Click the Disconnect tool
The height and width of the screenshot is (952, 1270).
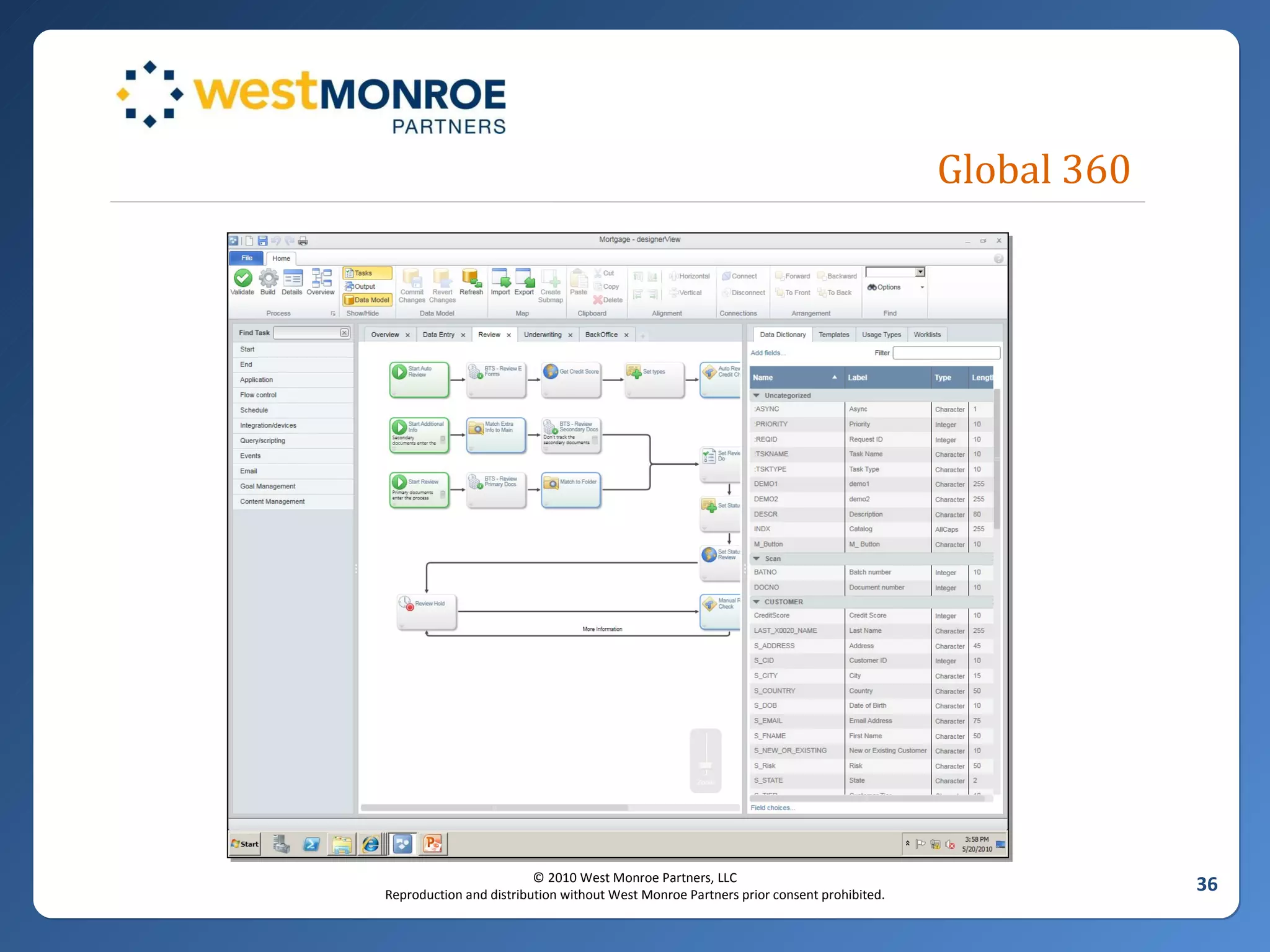click(744, 293)
